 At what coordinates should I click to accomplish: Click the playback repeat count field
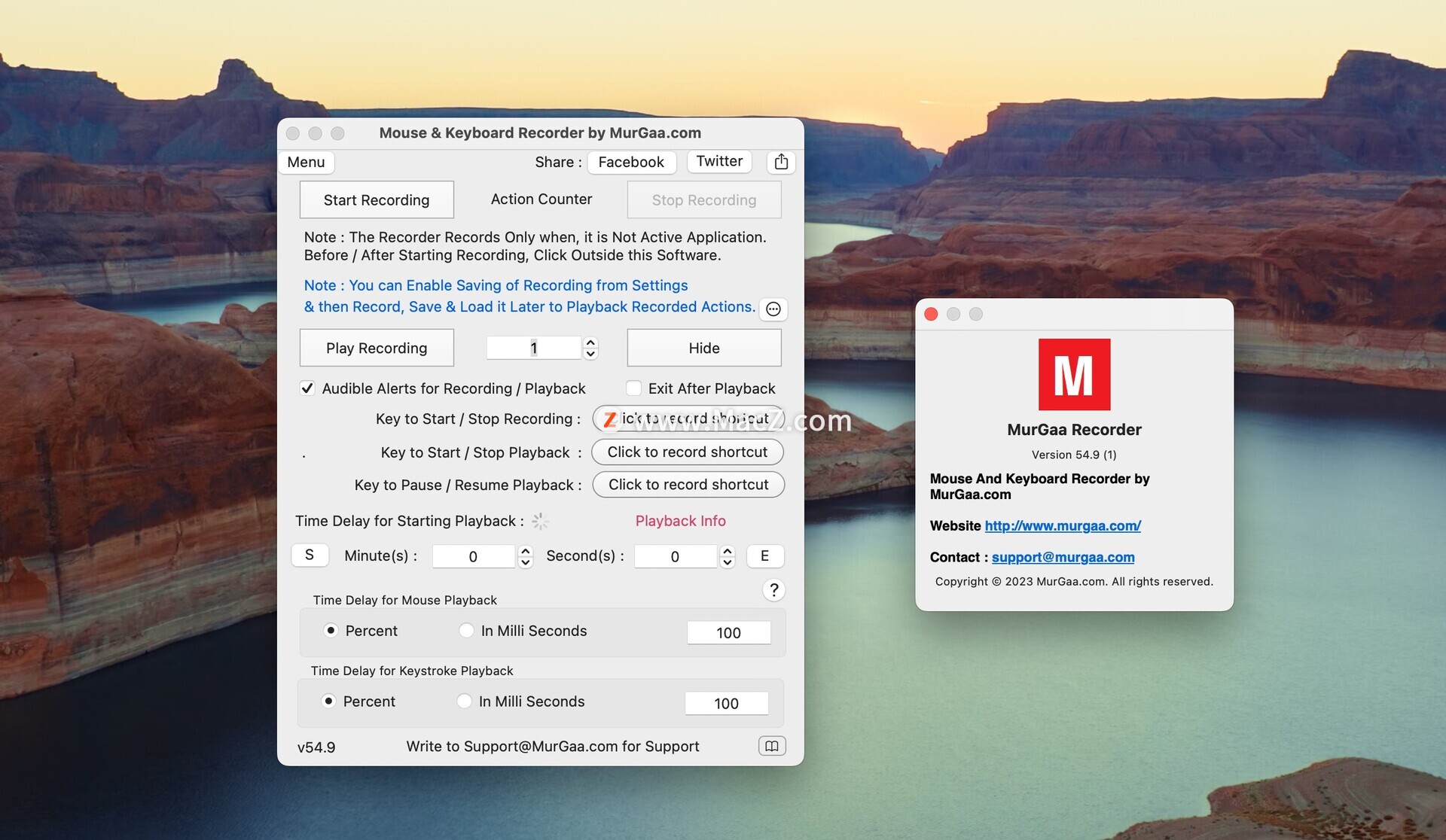click(x=534, y=348)
